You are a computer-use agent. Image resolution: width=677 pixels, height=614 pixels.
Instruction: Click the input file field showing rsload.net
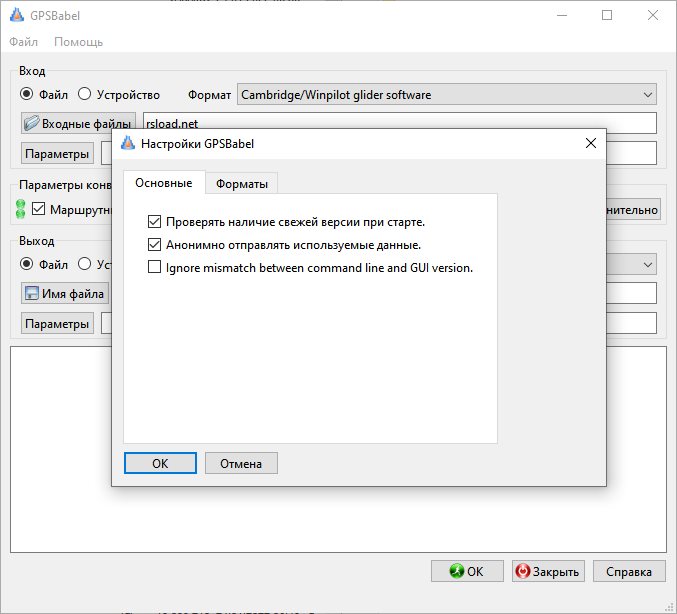(x=400, y=123)
